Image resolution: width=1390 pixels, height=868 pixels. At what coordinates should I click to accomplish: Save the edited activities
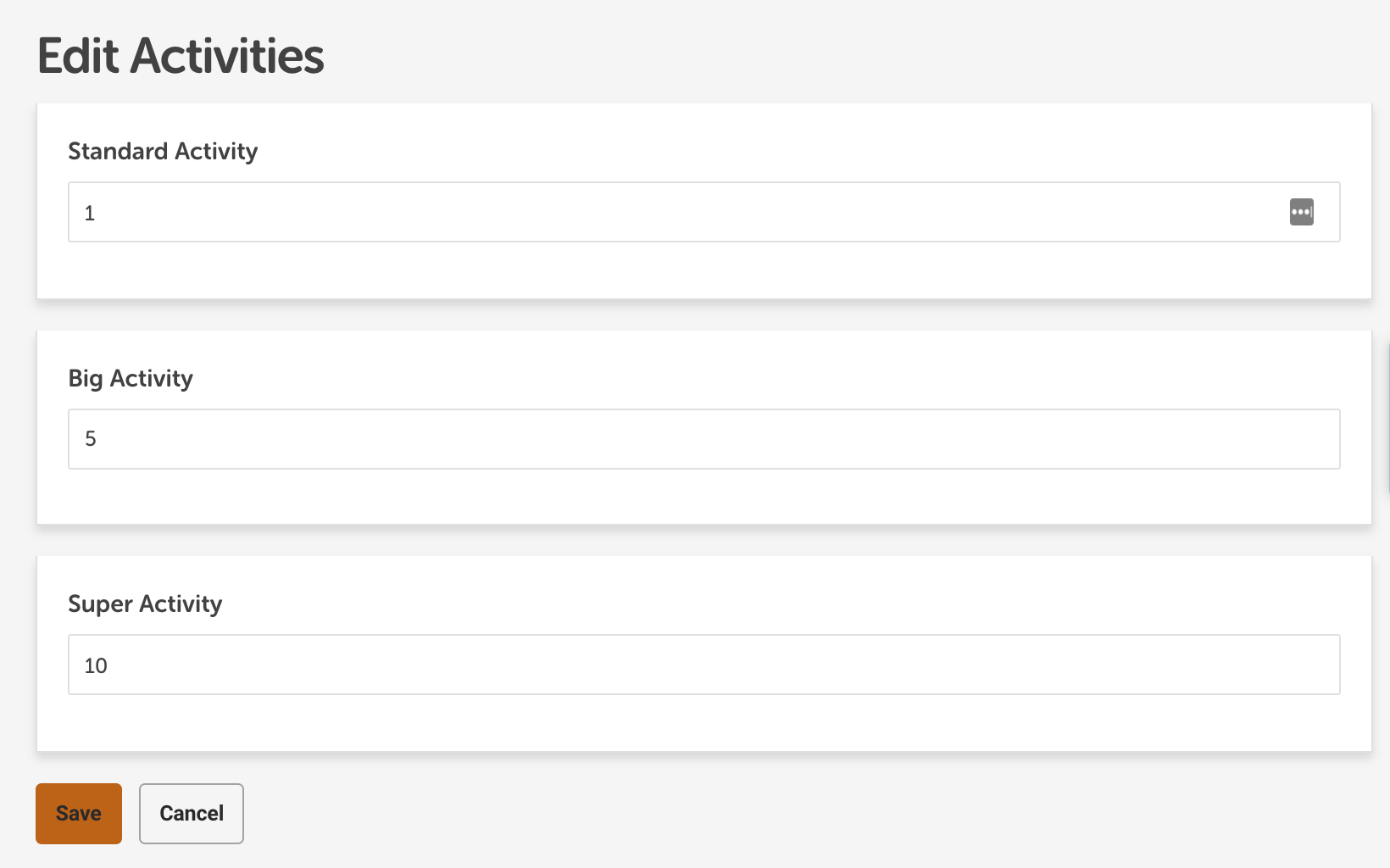pyautogui.click(x=78, y=813)
